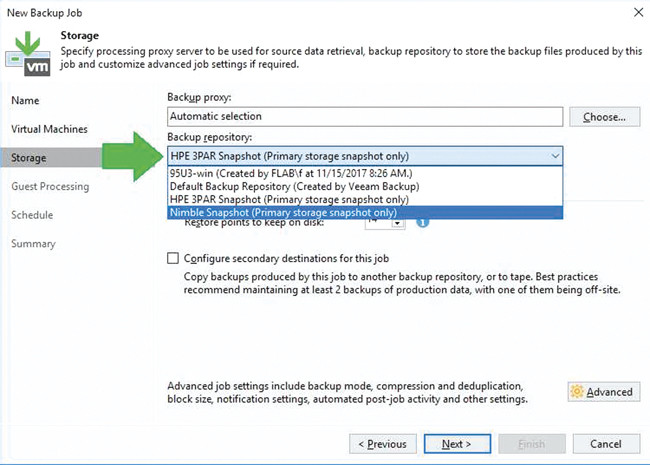Click the gear icon on Advanced button
The image size is (650, 465).
[577, 392]
